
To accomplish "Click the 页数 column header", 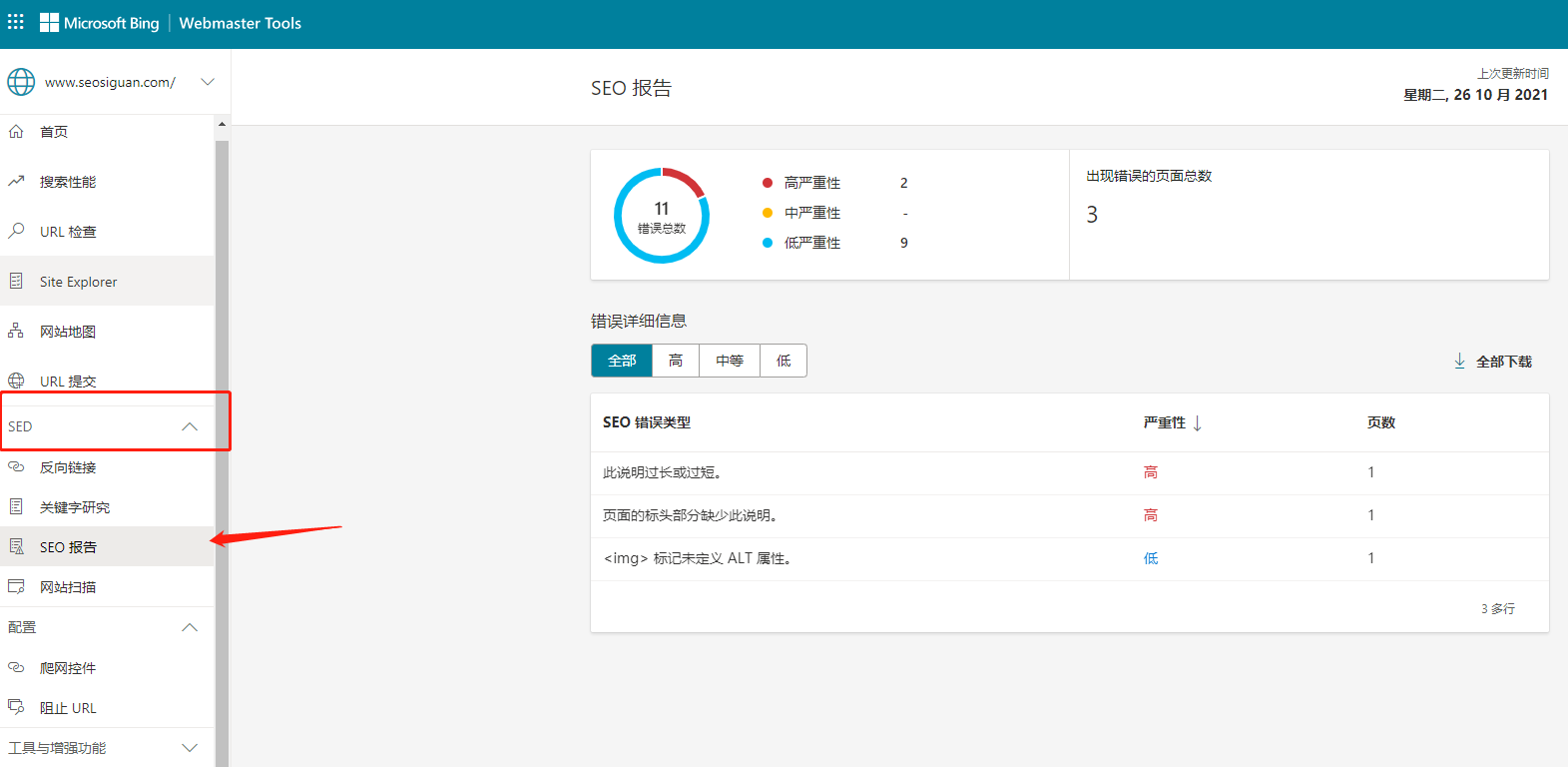I will (x=1381, y=422).
